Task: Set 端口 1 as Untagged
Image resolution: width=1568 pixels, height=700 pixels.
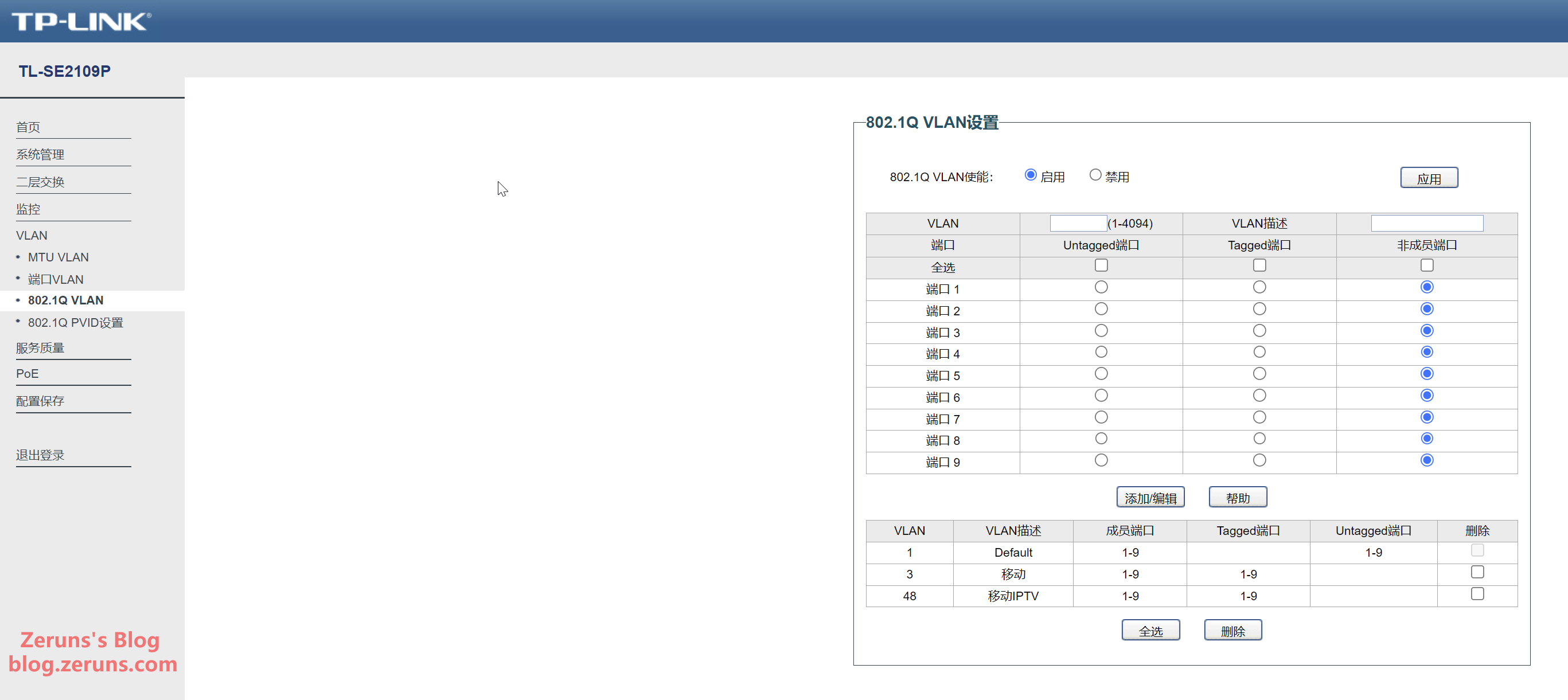Action: pyautogui.click(x=1101, y=287)
